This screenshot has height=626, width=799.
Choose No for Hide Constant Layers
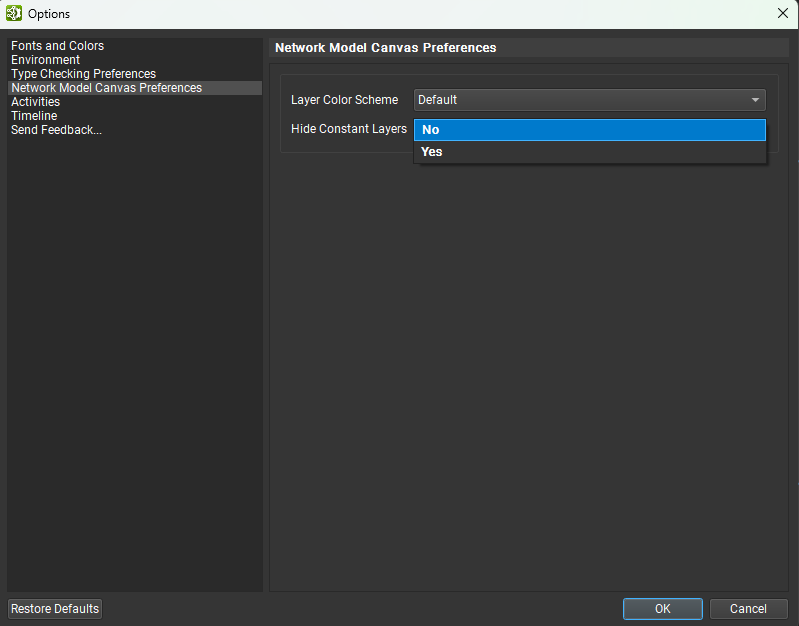[x=589, y=130]
